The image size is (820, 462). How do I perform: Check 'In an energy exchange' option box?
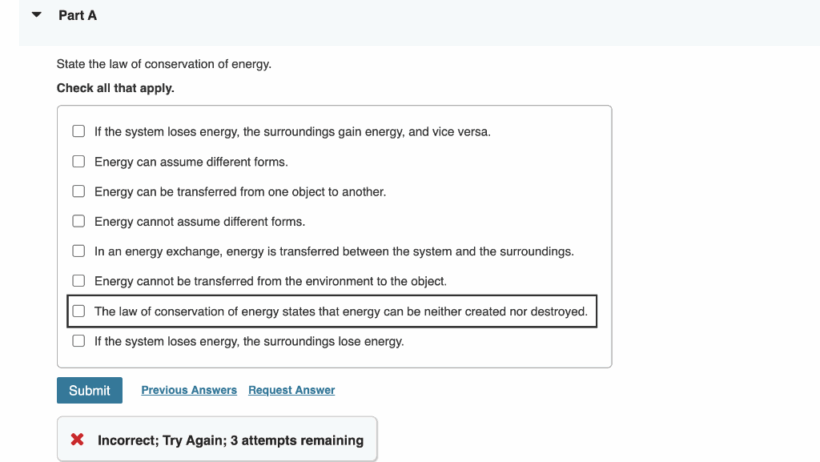coord(78,251)
